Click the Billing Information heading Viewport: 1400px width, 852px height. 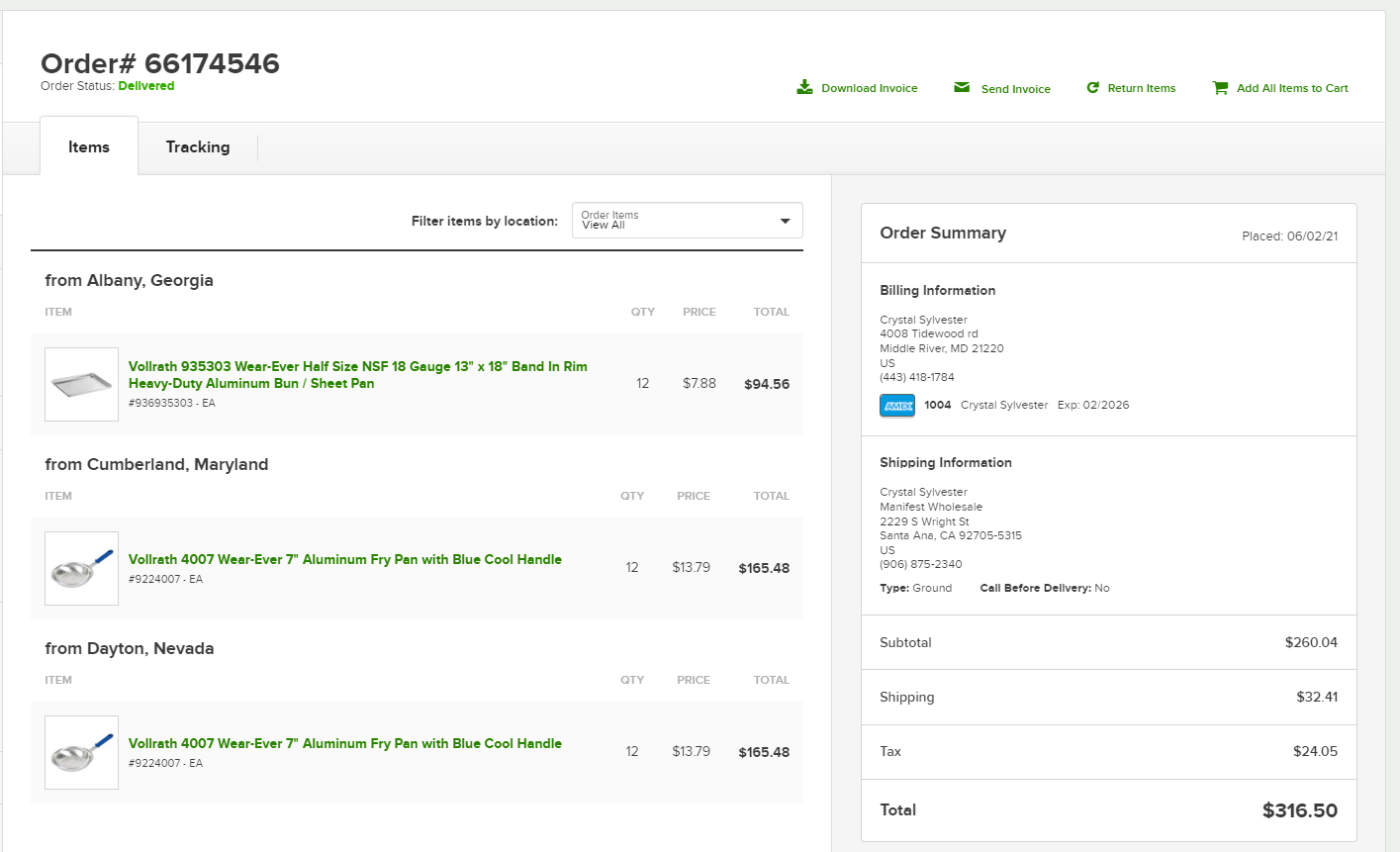pos(938,290)
